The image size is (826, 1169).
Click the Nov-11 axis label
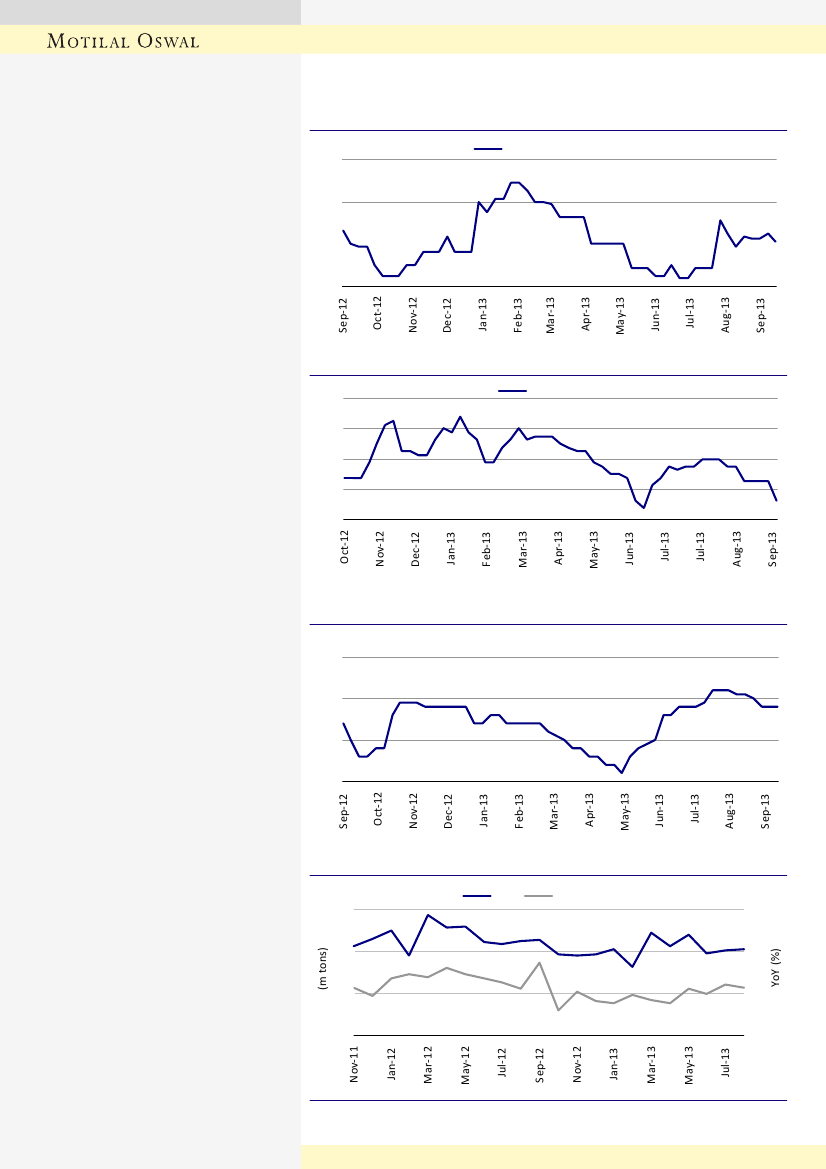354,1063
